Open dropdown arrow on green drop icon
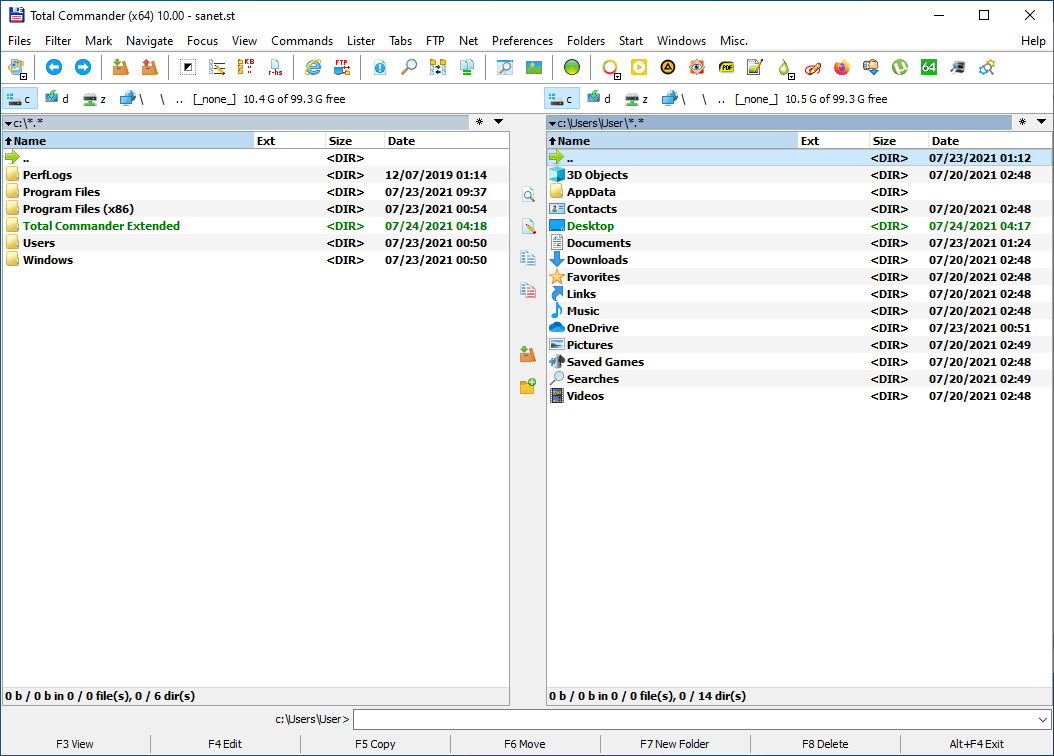 pyautogui.click(x=791, y=76)
